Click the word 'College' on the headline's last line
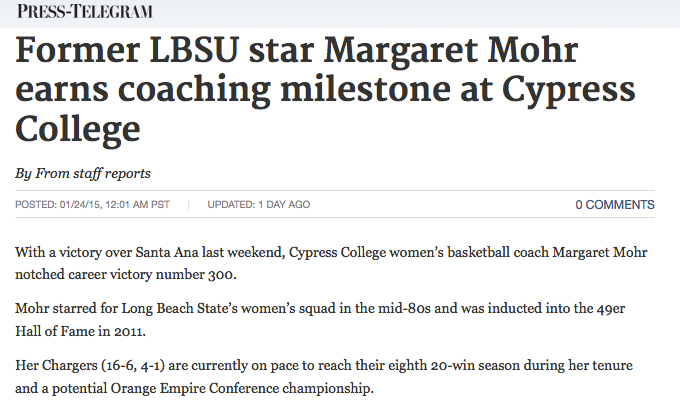This screenshot has height=407, width=680. pyautogui.click(x=78, y=131)
